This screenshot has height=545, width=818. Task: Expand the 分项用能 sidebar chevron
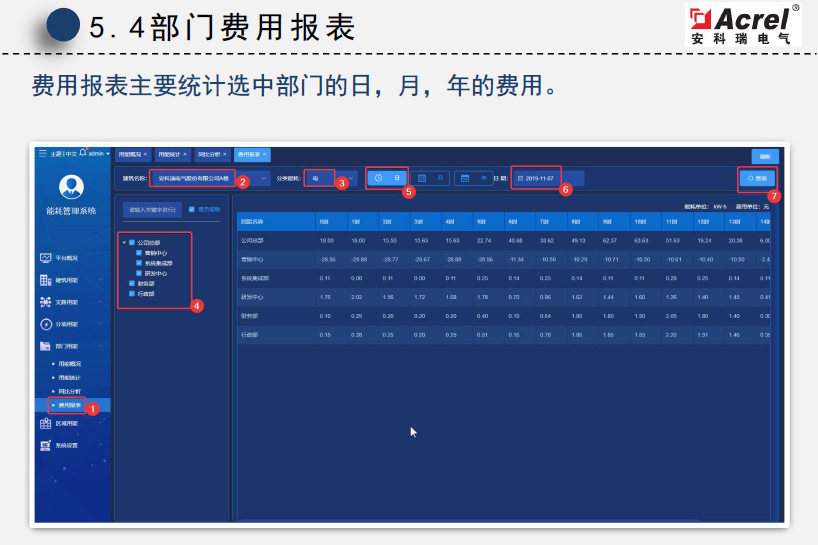point(101,324)
